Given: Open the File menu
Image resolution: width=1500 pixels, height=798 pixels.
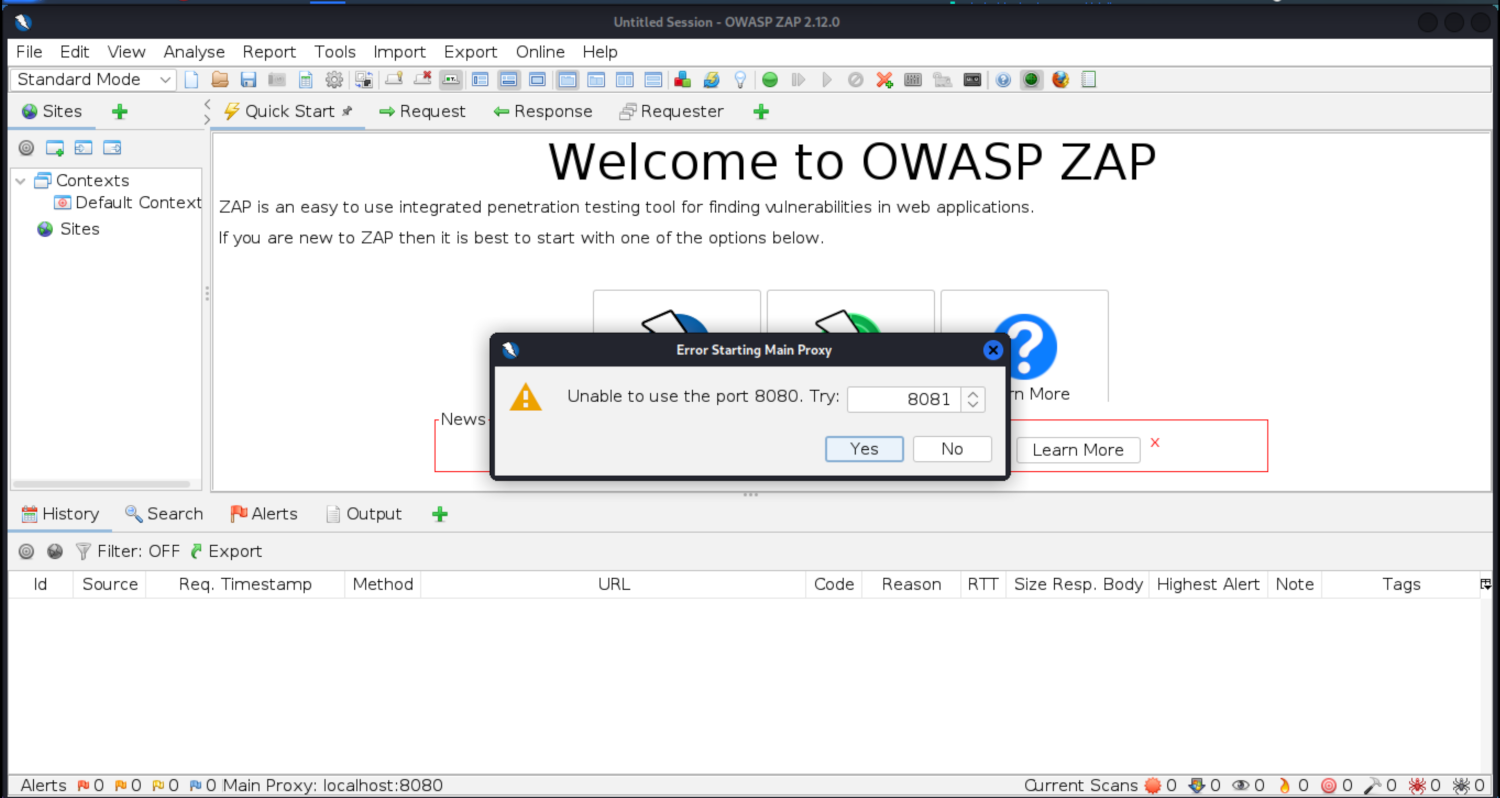Looking at the screenshot, I should (x=29, y=52).
